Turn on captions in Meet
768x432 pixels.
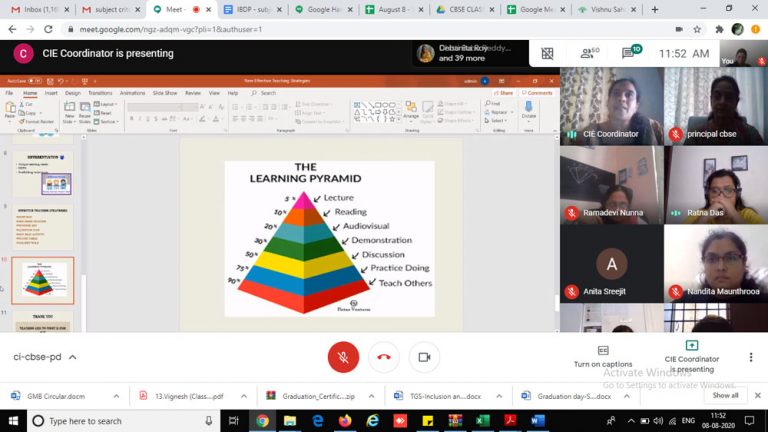click(x=603, y=356)
